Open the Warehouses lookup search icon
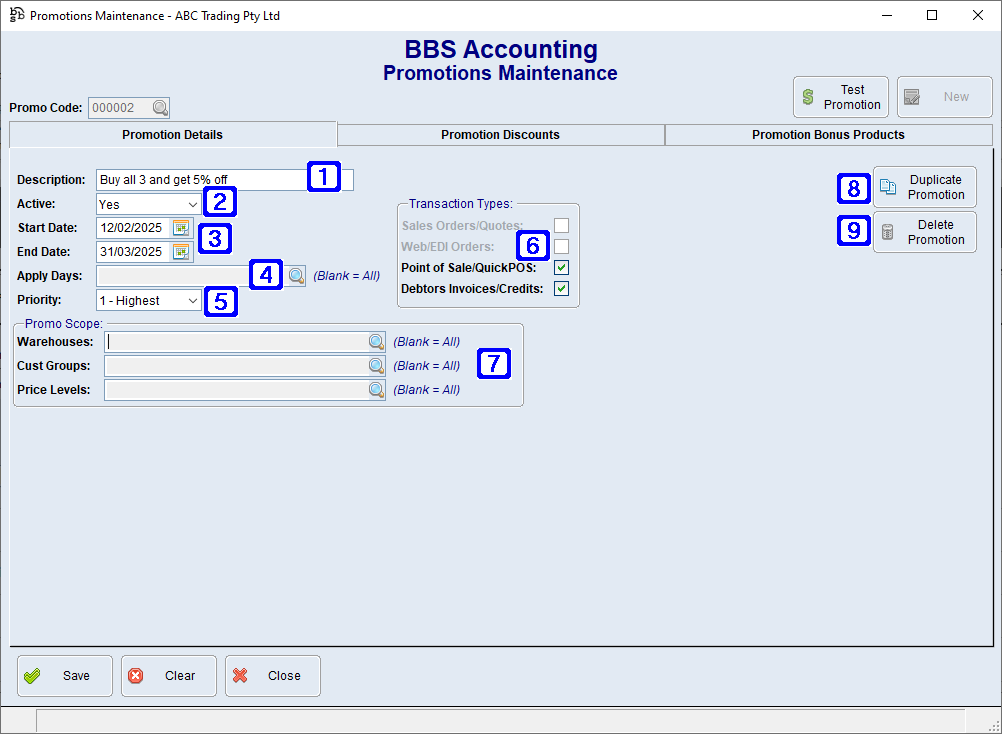Viewport: 1002px width, 734px height. (376, 342)
